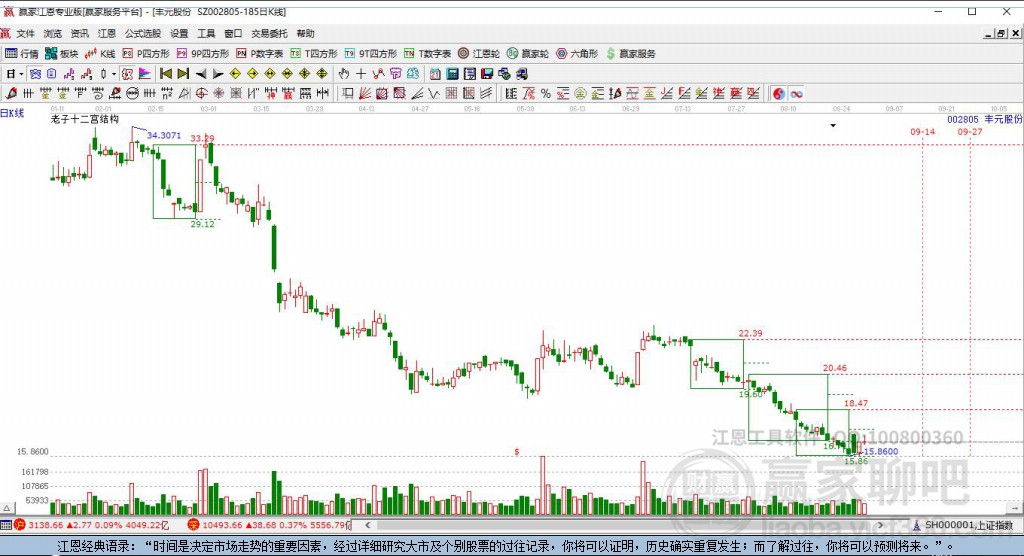Jump to first bar with skip-left arrow
This screenshot has width=1024, height=556.
click(165, 73)
